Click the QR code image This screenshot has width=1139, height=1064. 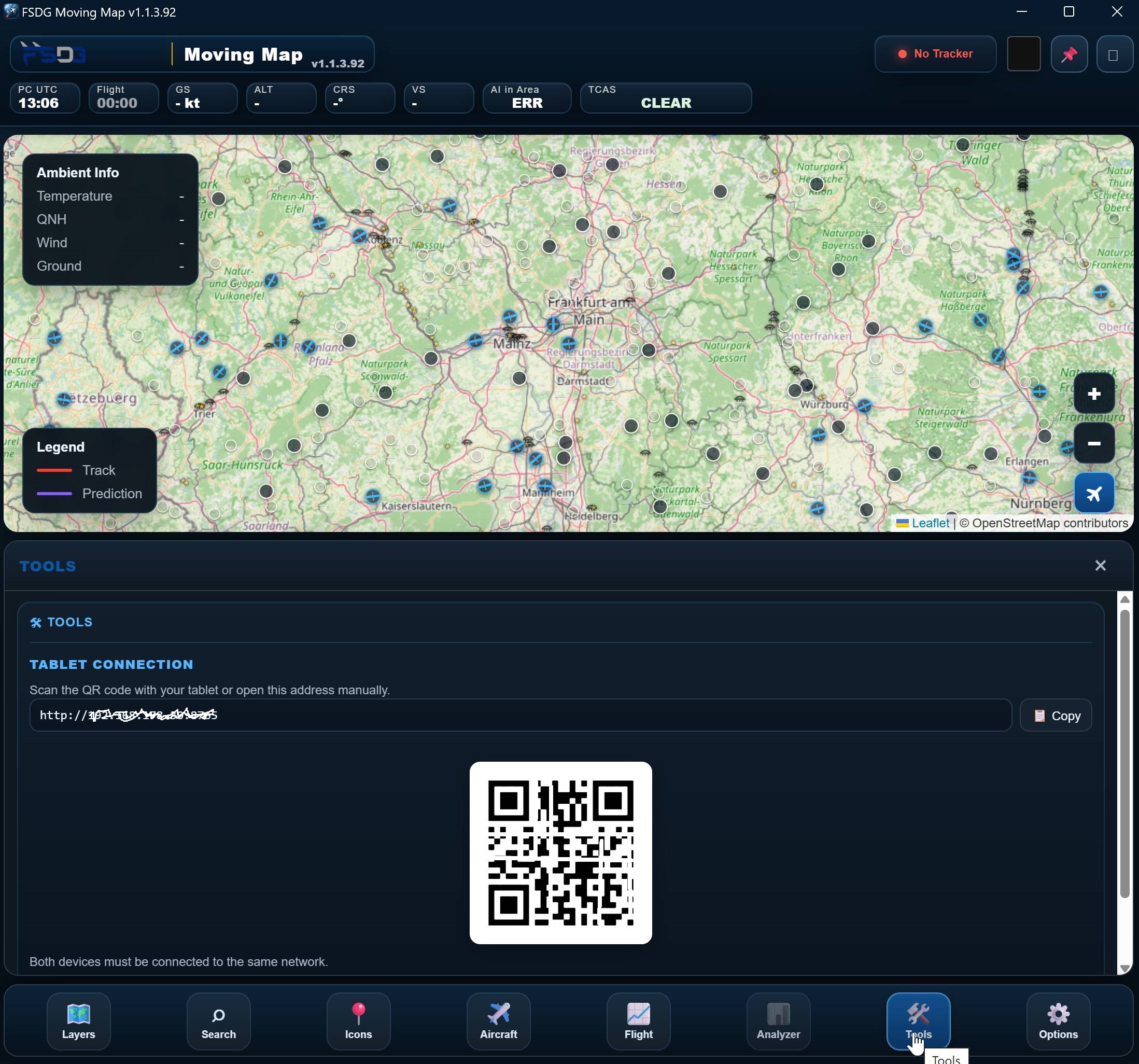pos(560,852)
